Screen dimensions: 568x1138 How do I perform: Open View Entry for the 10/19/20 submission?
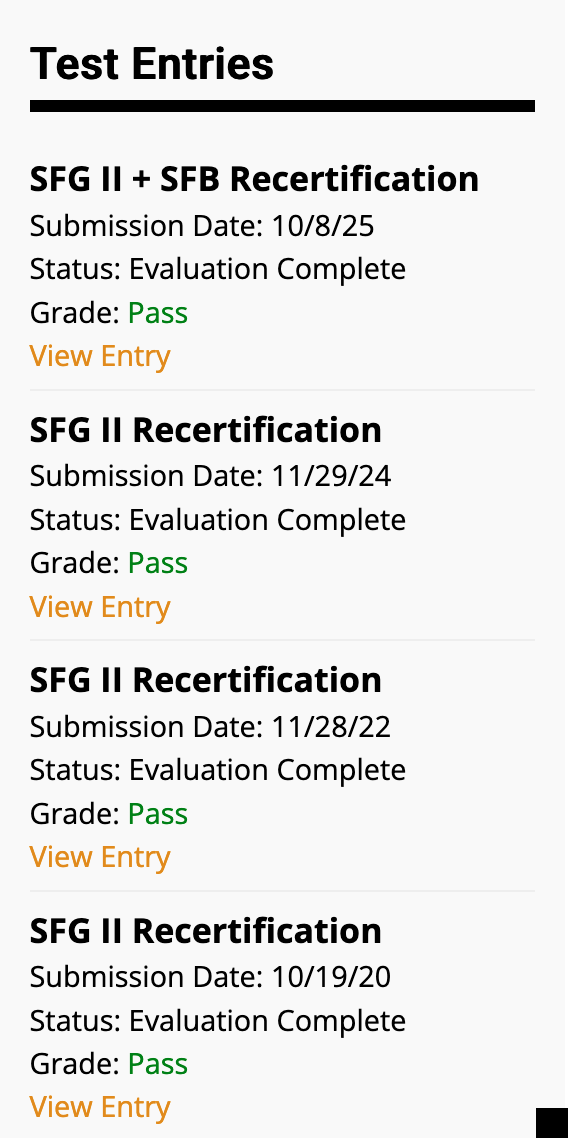[x=100, y=1108]
